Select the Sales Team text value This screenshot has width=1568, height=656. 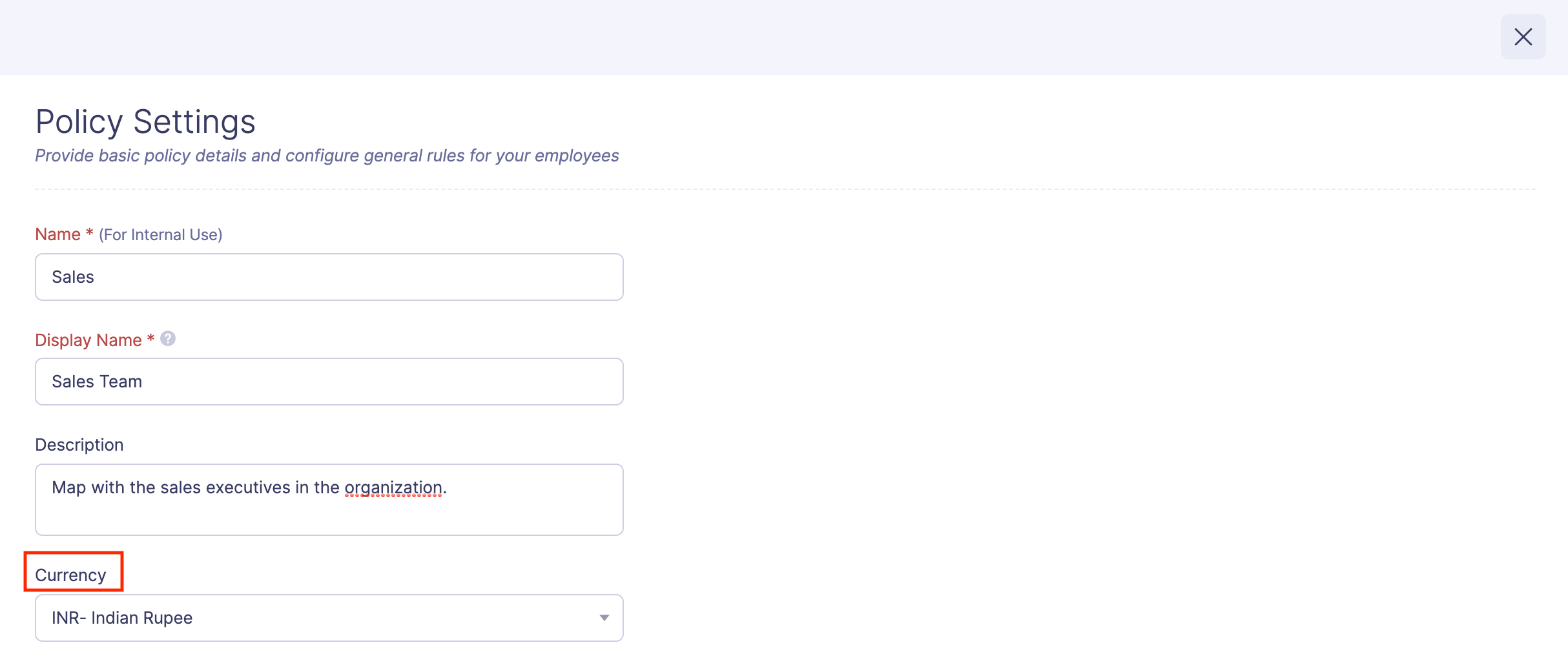97,381
